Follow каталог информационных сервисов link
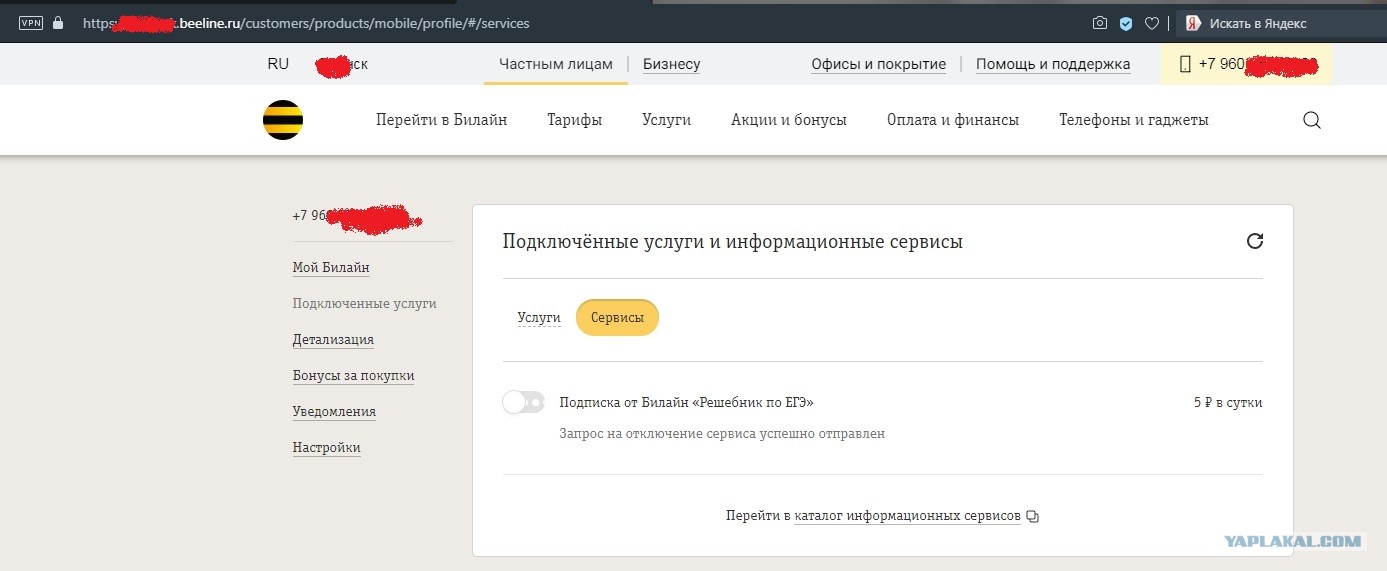The image size is (1387, 571). 908,516
